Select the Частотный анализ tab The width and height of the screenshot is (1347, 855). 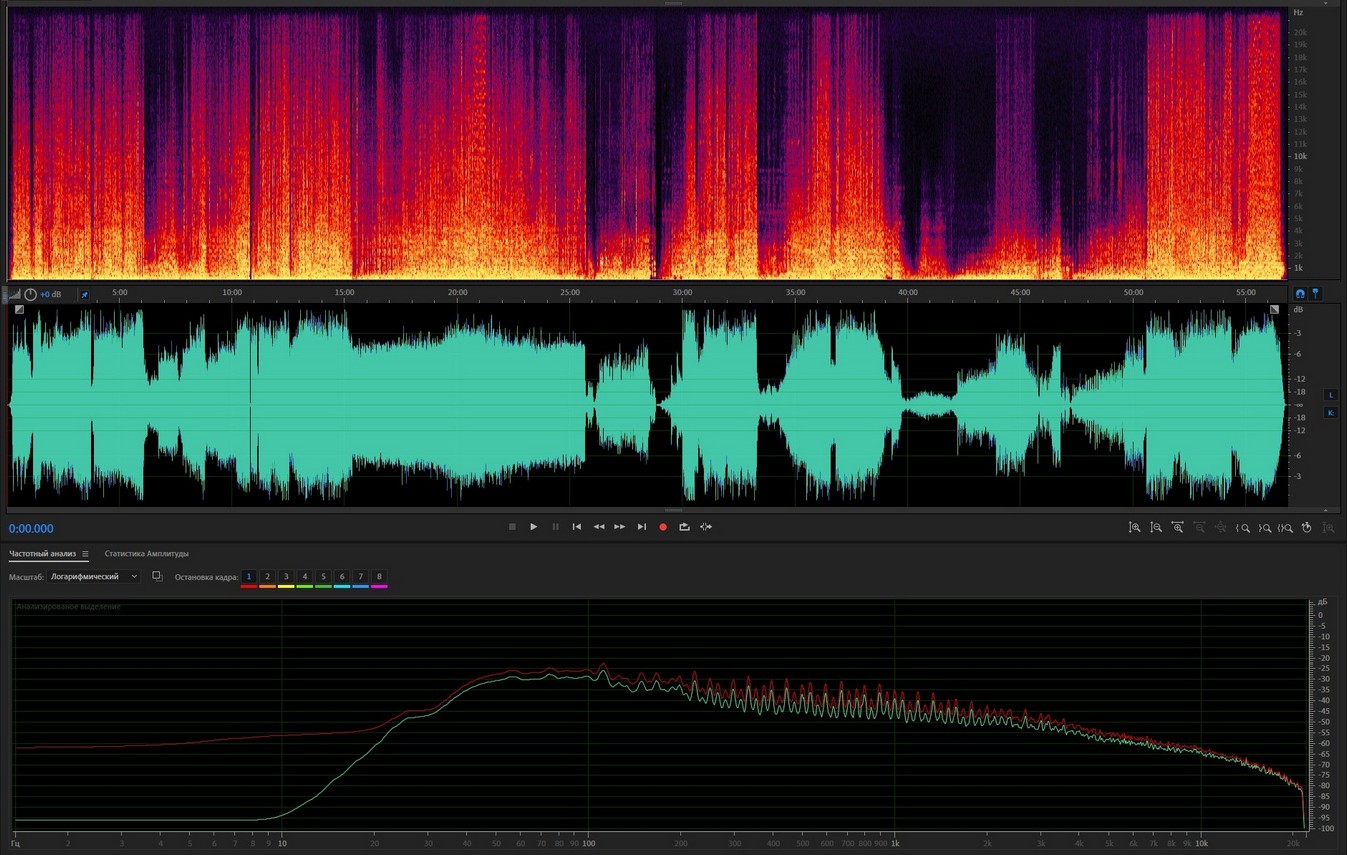tap(43, 554)
